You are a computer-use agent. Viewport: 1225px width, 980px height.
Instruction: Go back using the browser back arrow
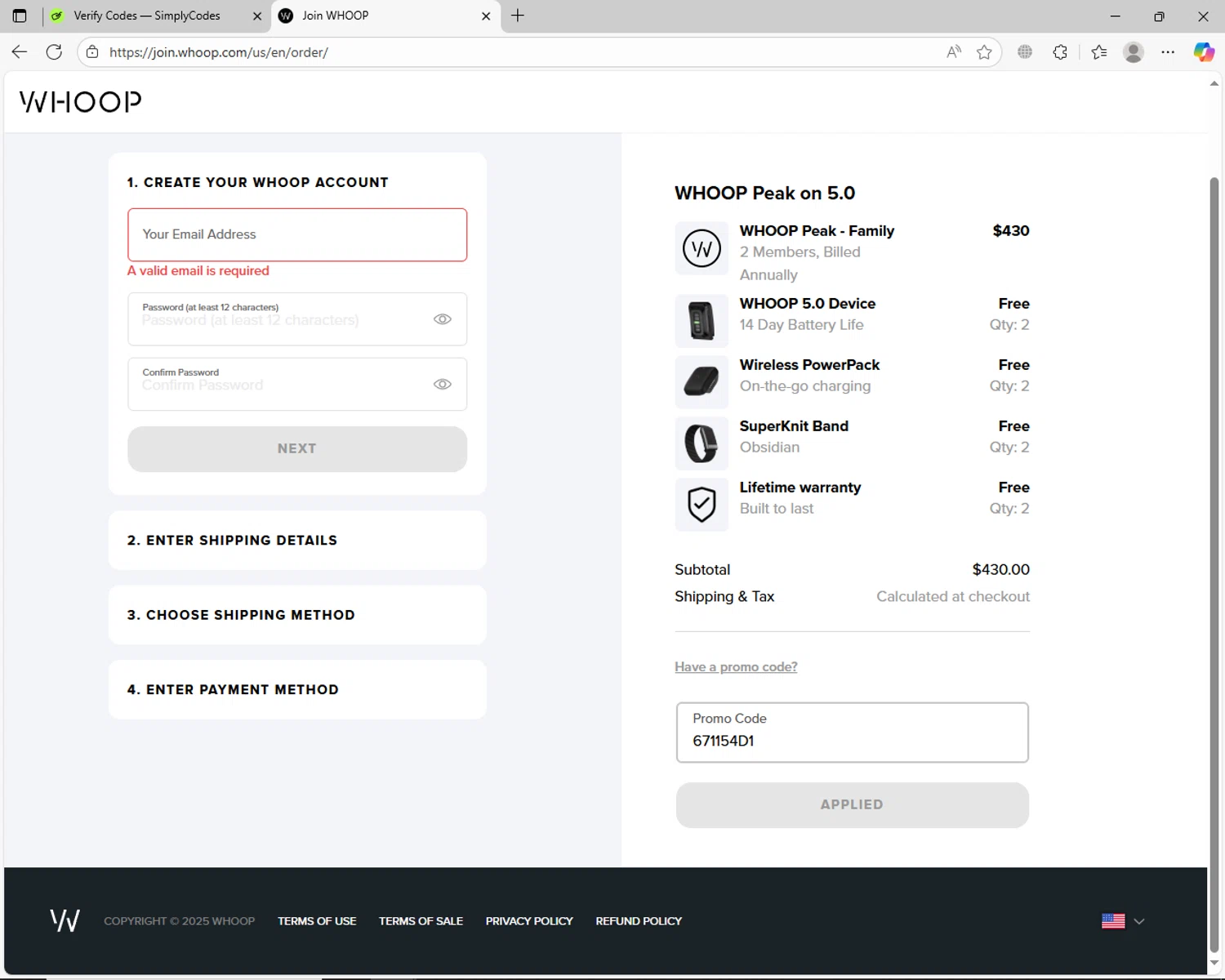coord(20,52)
